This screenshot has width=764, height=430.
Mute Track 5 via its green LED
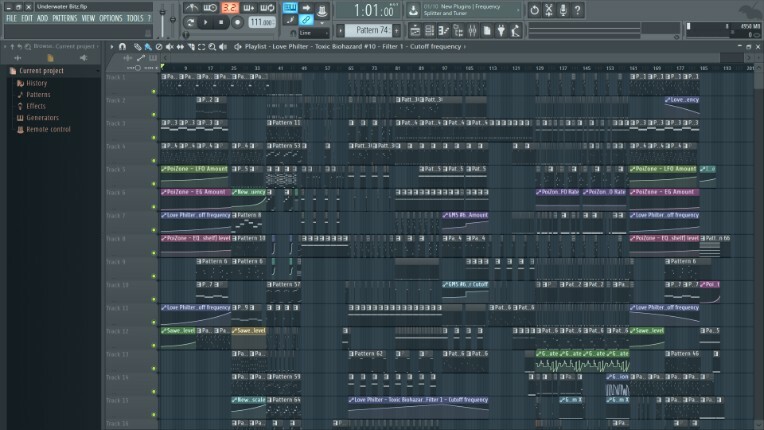(x=154, y=184)
